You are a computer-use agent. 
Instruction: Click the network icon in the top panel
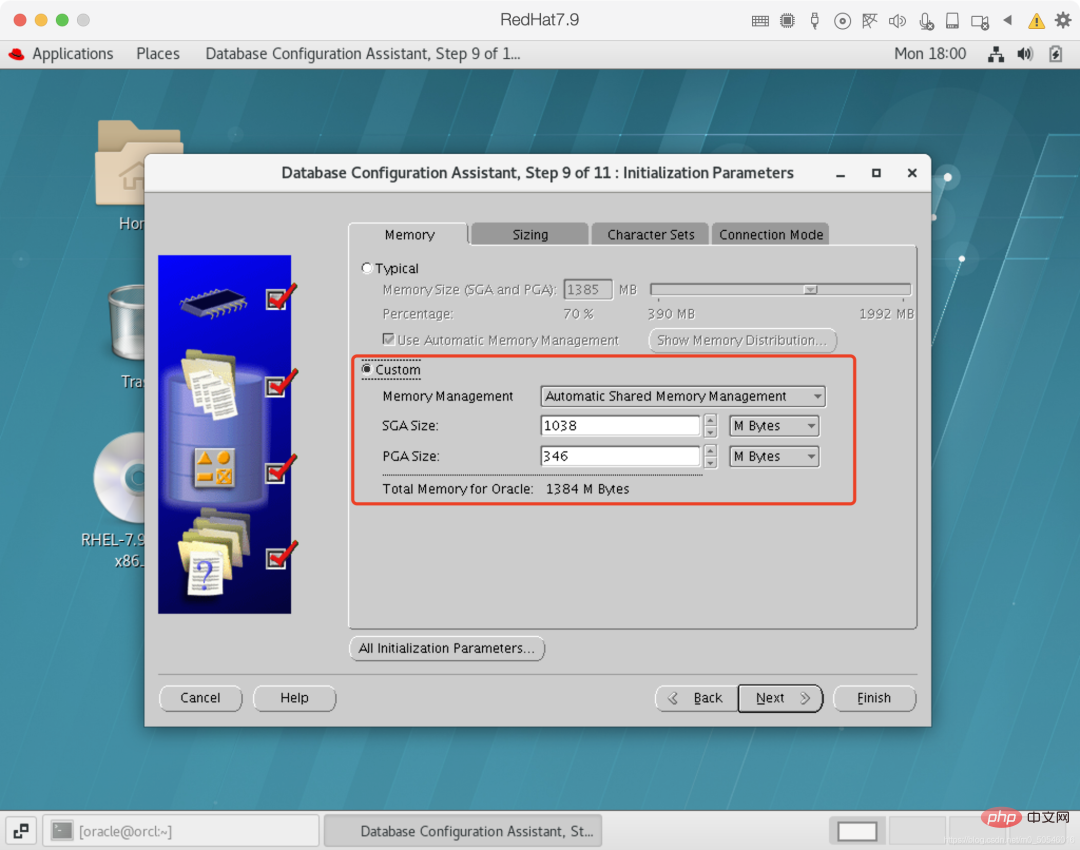click(x=995, y=54)
